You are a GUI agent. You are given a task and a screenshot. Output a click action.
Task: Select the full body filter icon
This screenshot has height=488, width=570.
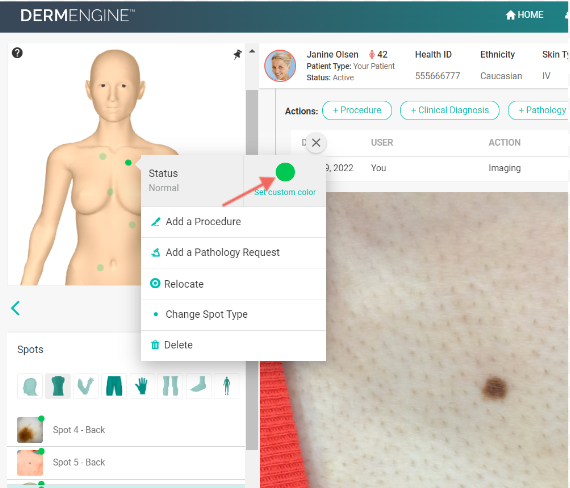(226, 386)
